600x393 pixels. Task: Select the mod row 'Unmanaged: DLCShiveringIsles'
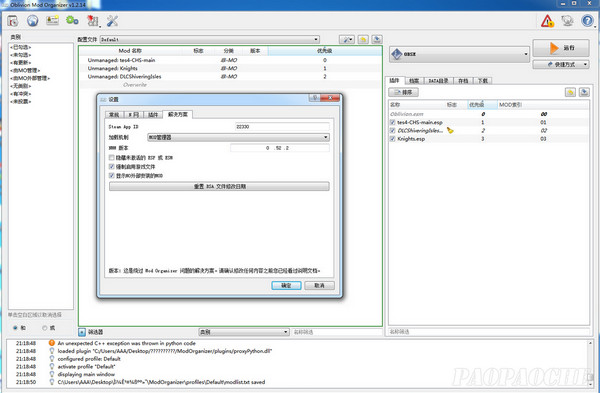click(230, 77)
